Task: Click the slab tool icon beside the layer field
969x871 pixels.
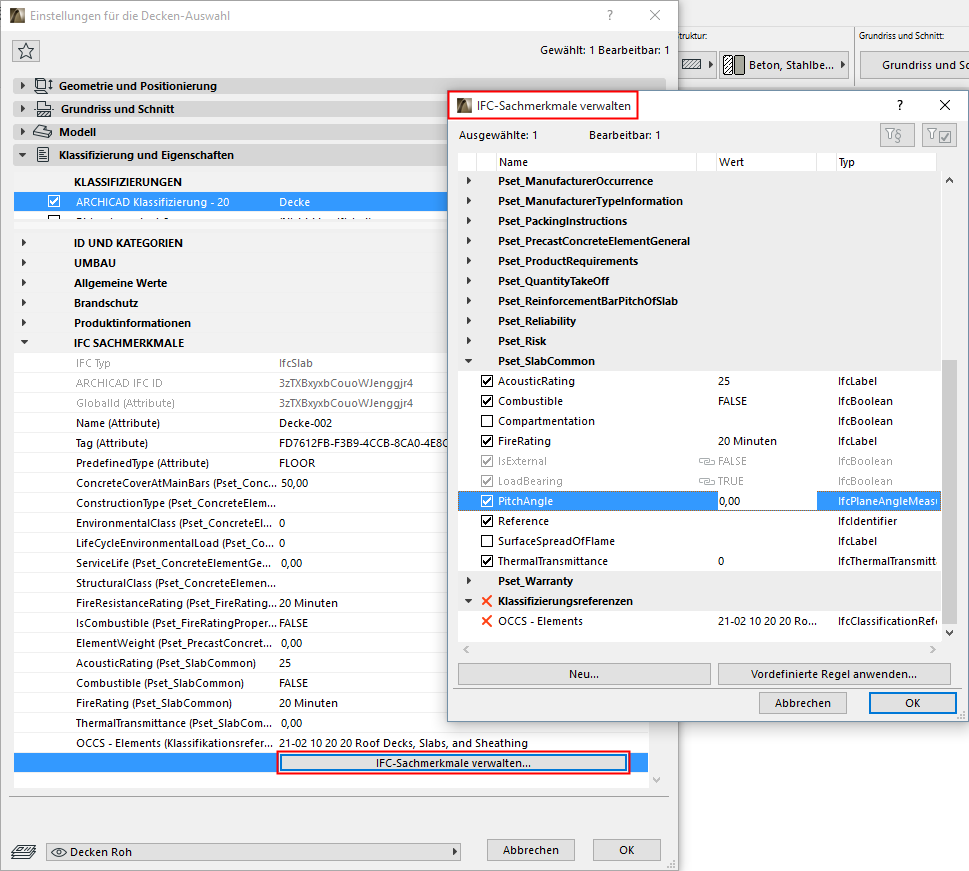Action: coord(23,850)
